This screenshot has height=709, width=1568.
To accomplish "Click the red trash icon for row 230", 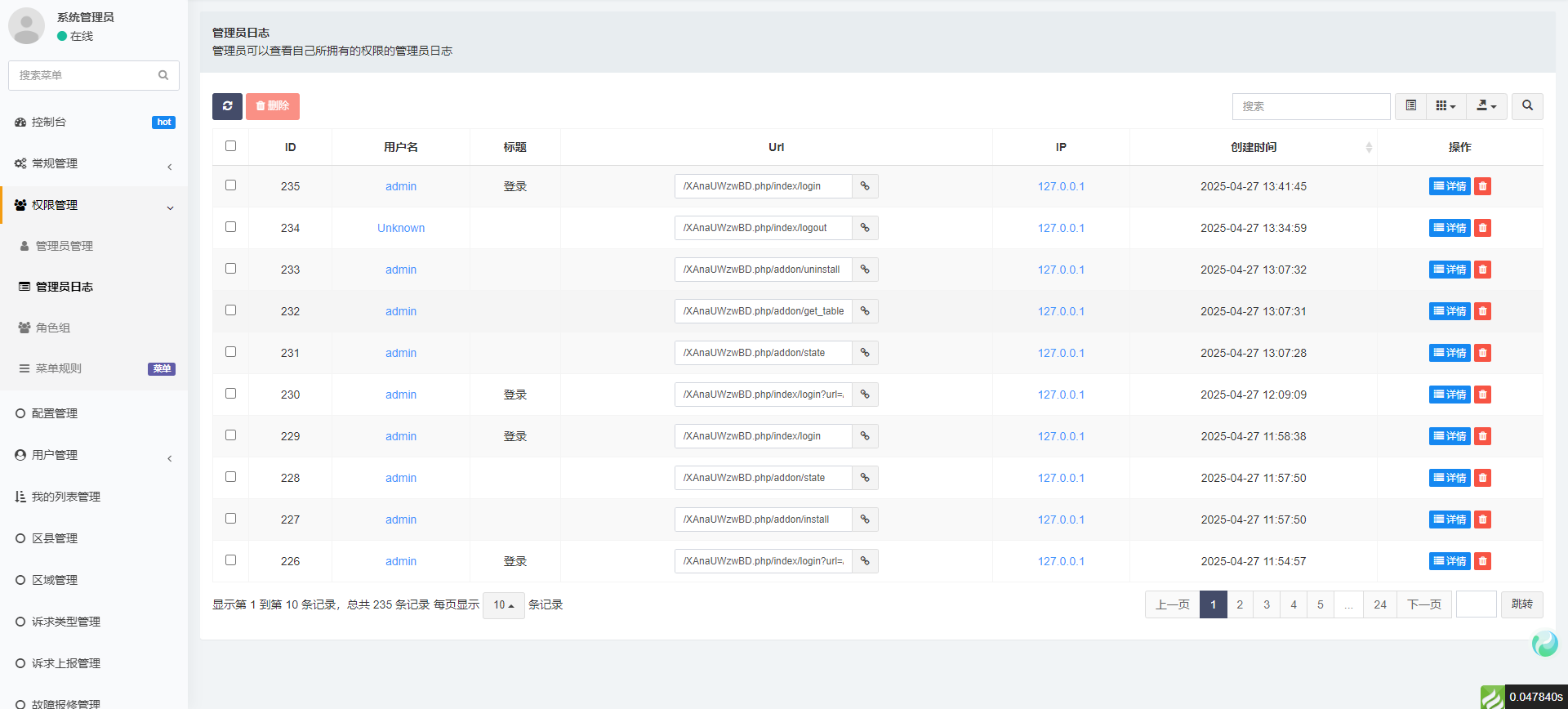I will (x=1483, y=395).
